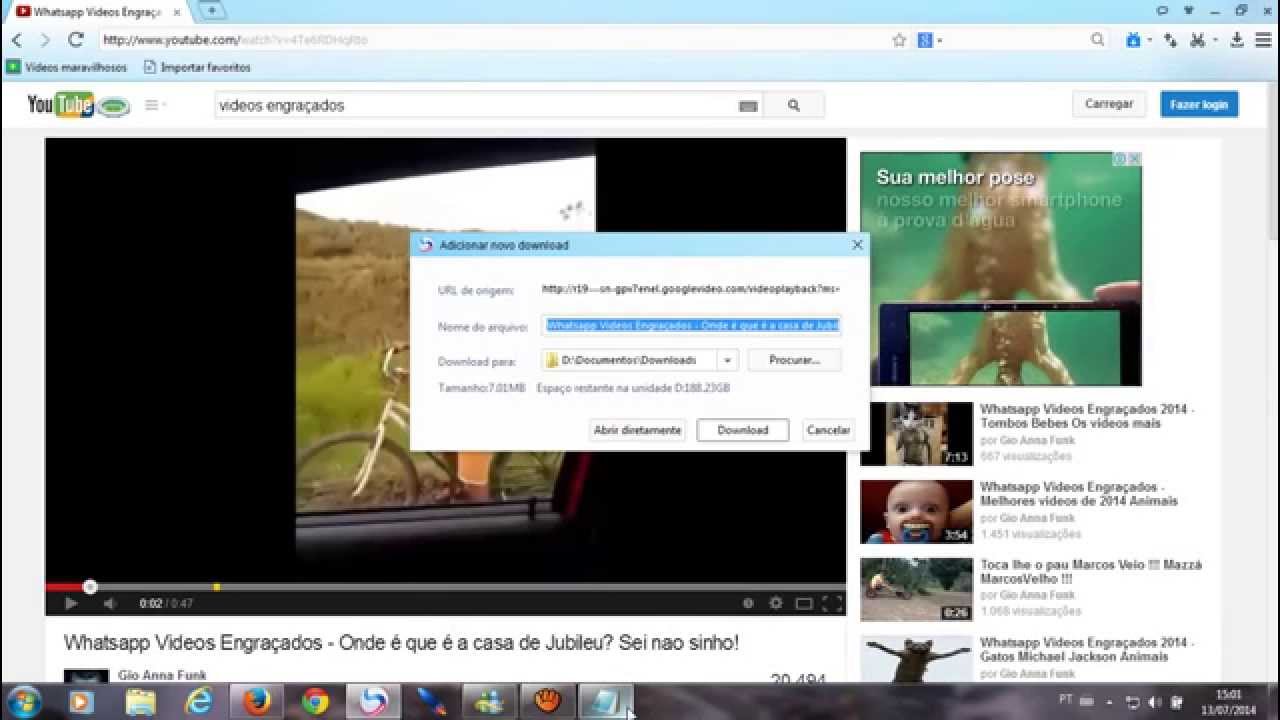Expand the blue TV extension dropdown arrow
The image size is (1280, 720).
point(1150,41)
